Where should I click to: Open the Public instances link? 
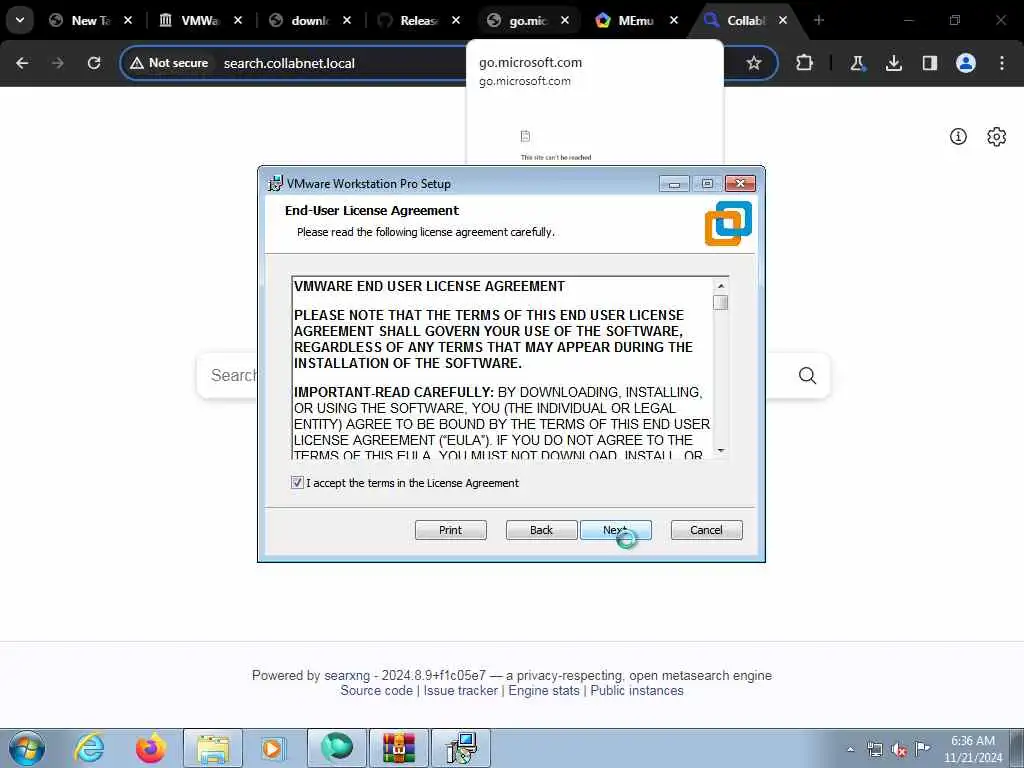[x=637, y=691]
